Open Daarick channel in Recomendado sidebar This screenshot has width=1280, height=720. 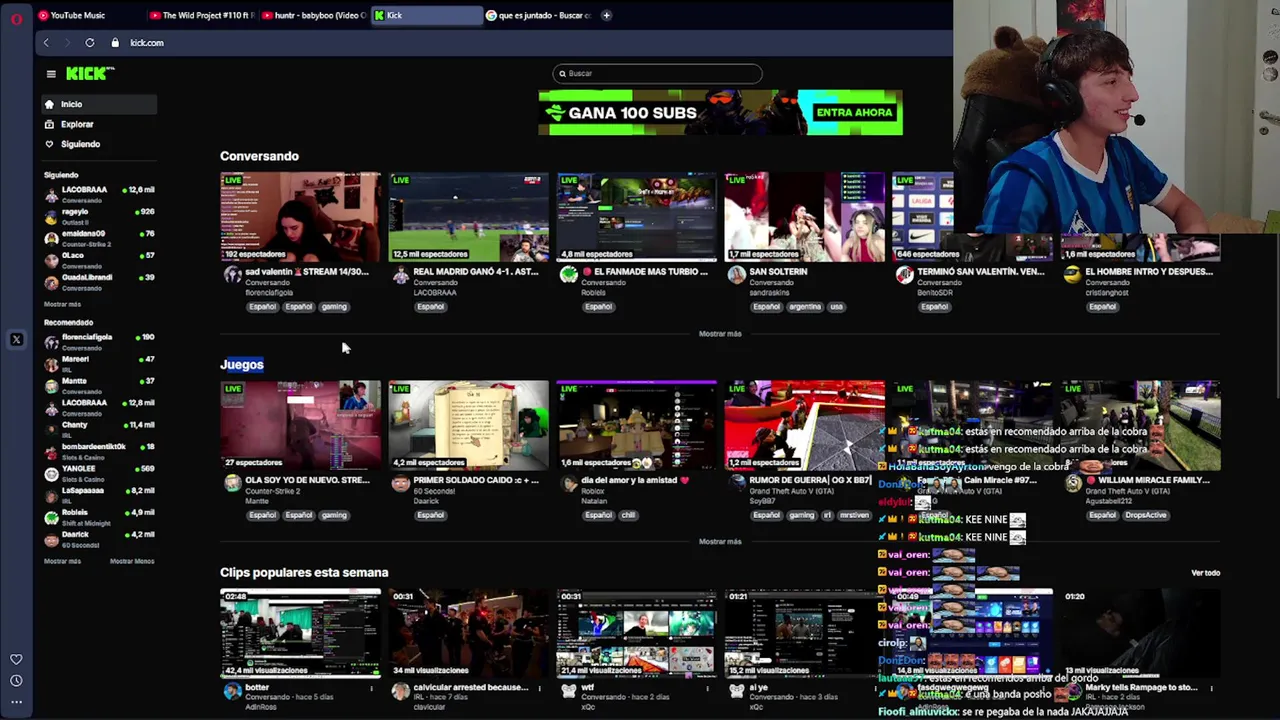(x=99, y=539)
